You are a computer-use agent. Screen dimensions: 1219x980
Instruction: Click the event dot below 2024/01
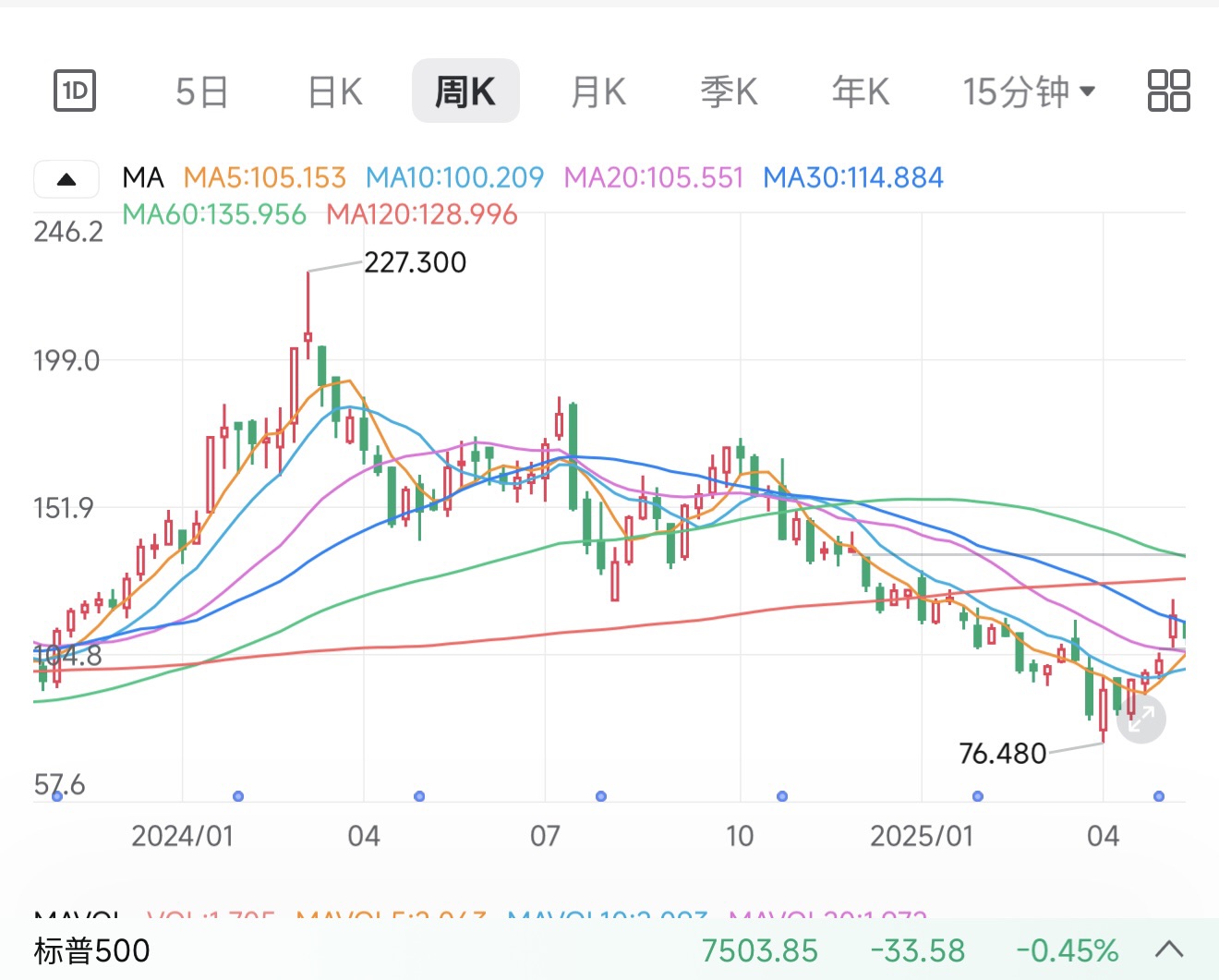pos(238,796)
